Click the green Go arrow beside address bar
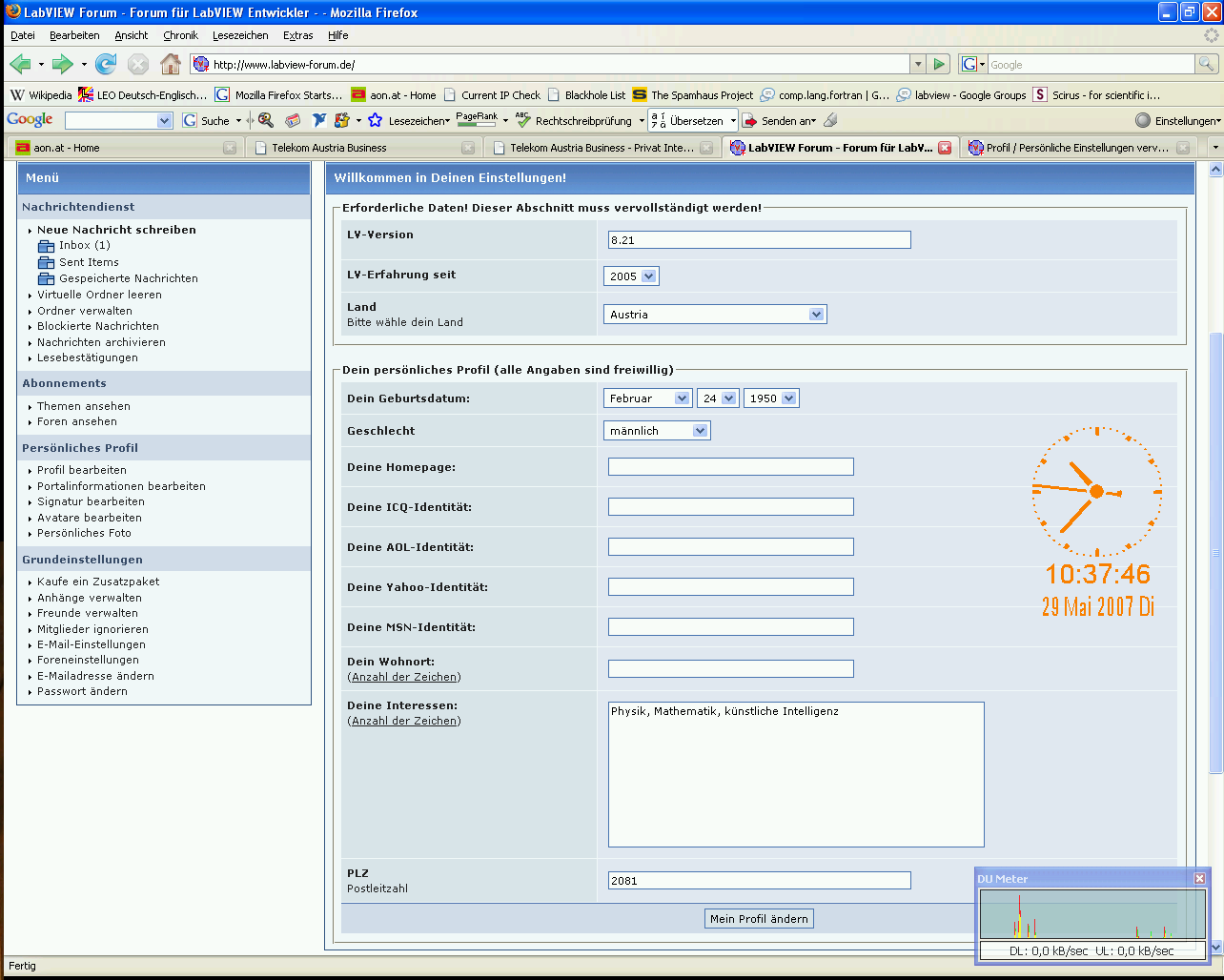1224x980 pixels. (x=940, y=65)
